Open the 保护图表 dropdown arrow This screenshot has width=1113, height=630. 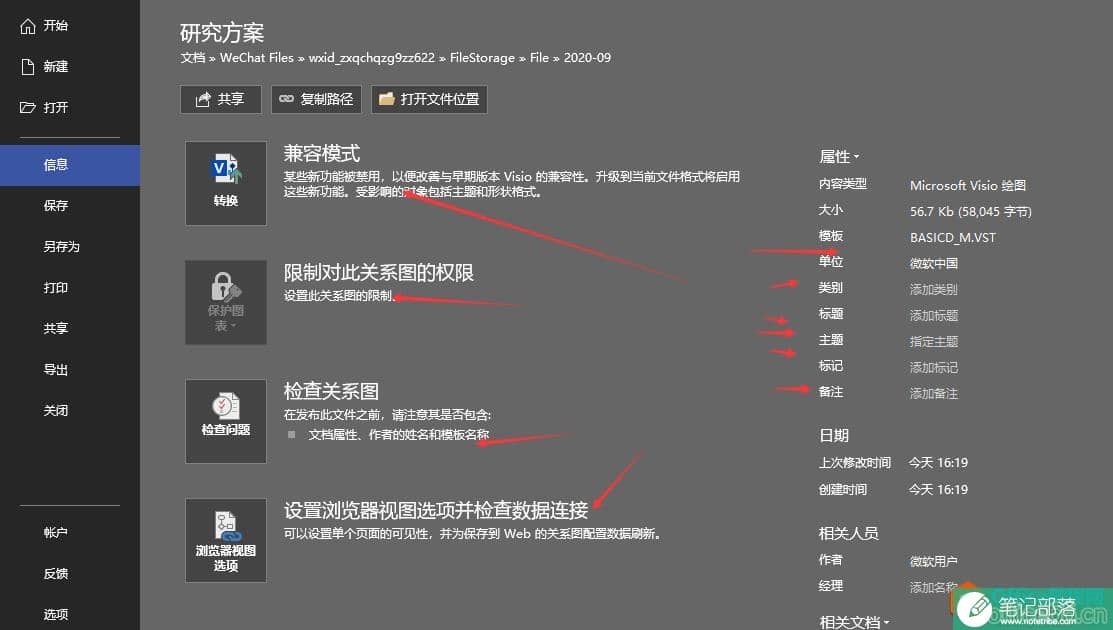[x=234, y=326]
